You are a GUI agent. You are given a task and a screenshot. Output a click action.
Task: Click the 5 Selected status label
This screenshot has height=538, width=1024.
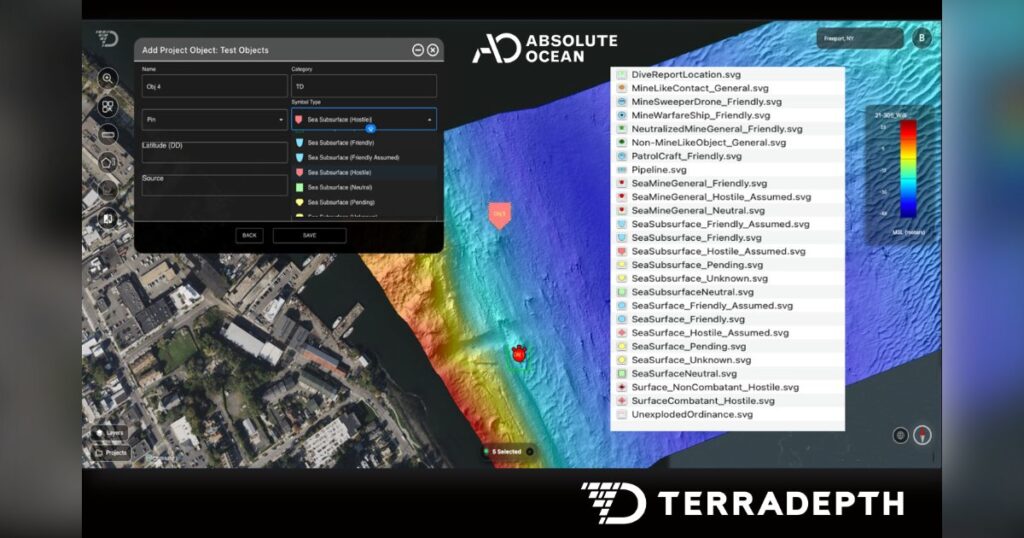tap(507, 452)
